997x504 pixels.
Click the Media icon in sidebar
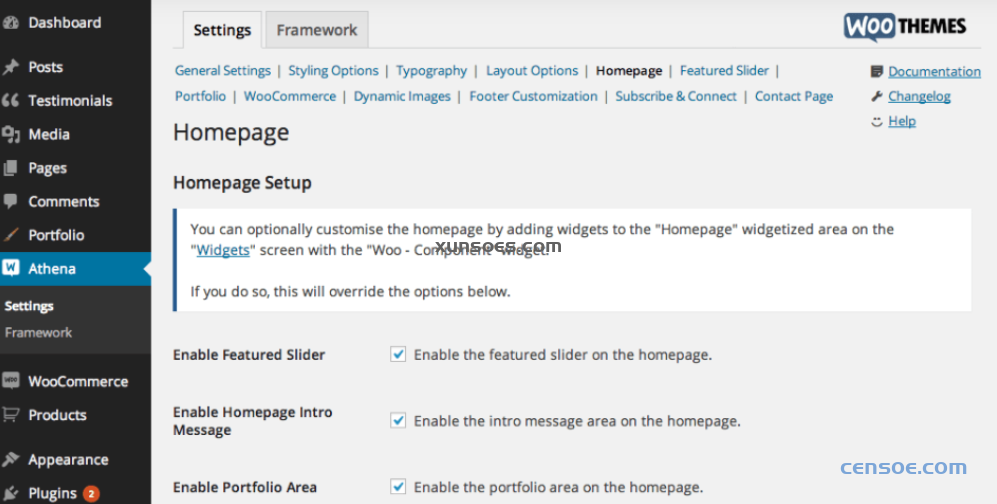click(x=11, y=134)
